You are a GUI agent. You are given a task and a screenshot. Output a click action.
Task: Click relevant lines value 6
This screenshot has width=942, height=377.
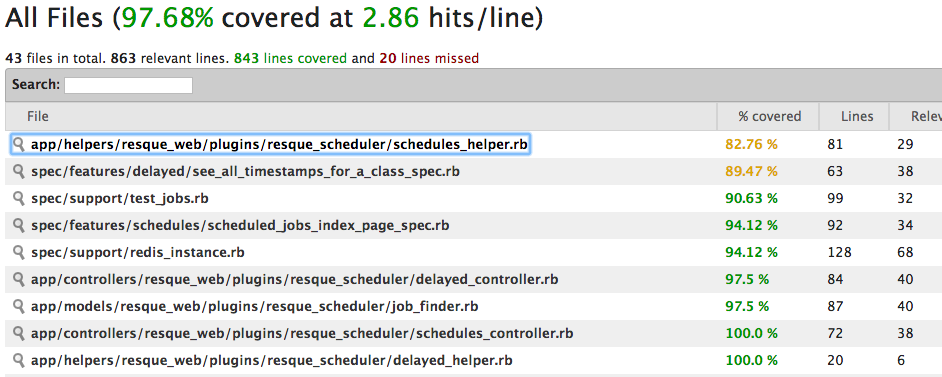[901, 360]
